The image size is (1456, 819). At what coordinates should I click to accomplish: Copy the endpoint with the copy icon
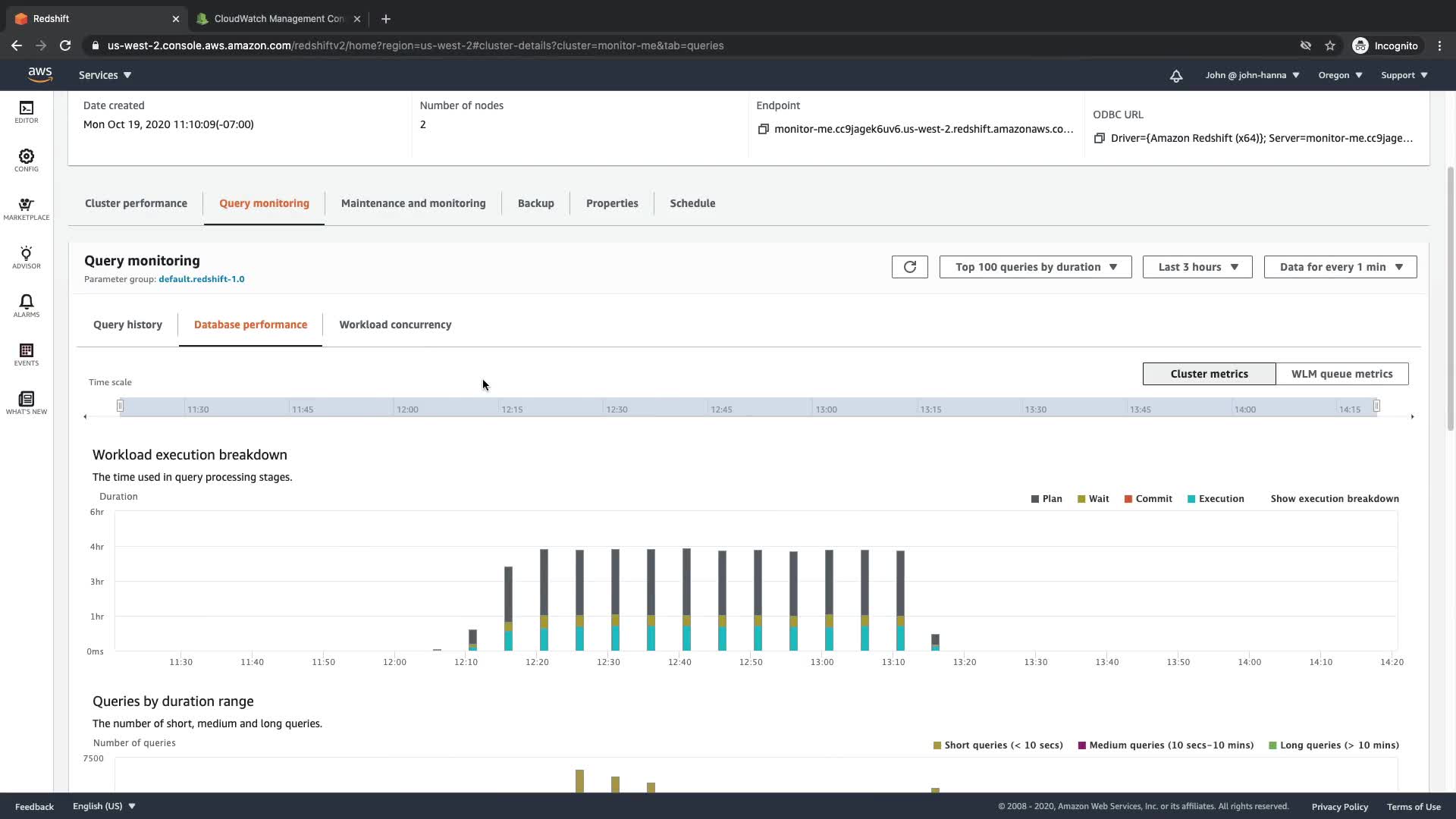coord(763,129)
